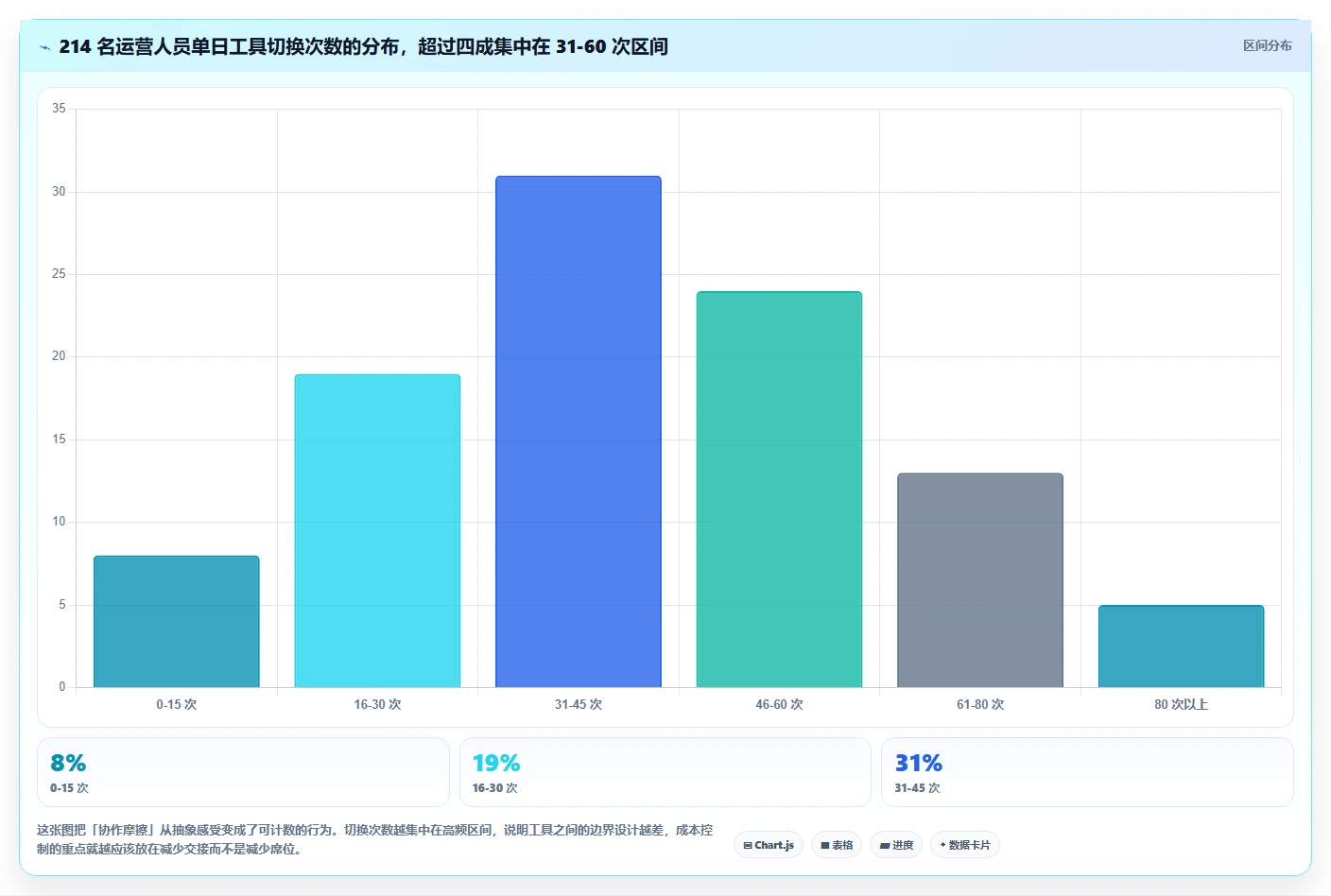Screen dimensions: 1331x896
Task: Click the Chart.js chip
Action: click(x=769, y=845)
